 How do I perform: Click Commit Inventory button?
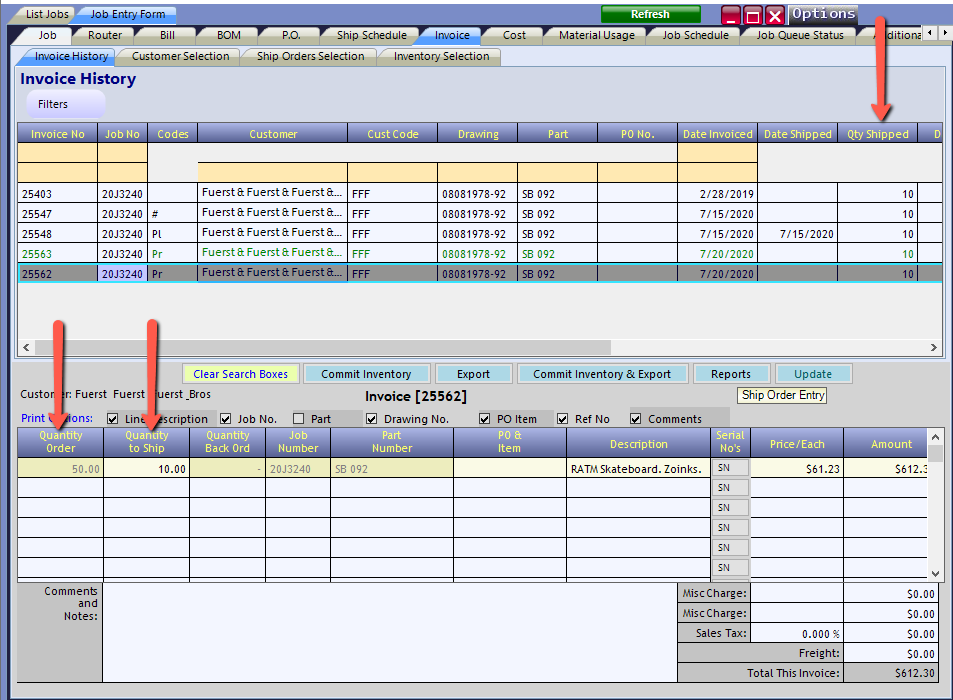[366, 374]
